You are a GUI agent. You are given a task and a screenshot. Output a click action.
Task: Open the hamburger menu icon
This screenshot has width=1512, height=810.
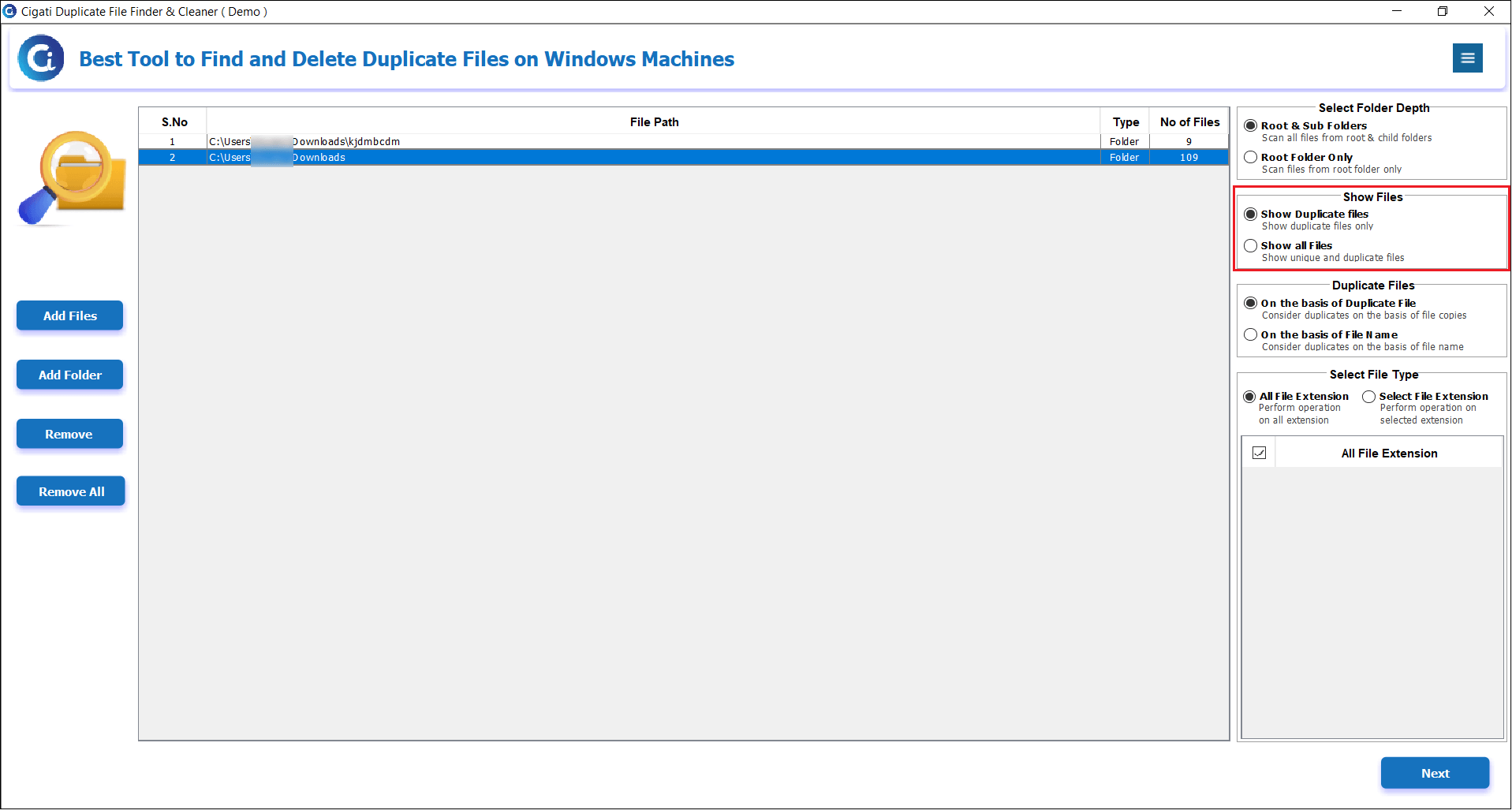[x=1467, y=58]
